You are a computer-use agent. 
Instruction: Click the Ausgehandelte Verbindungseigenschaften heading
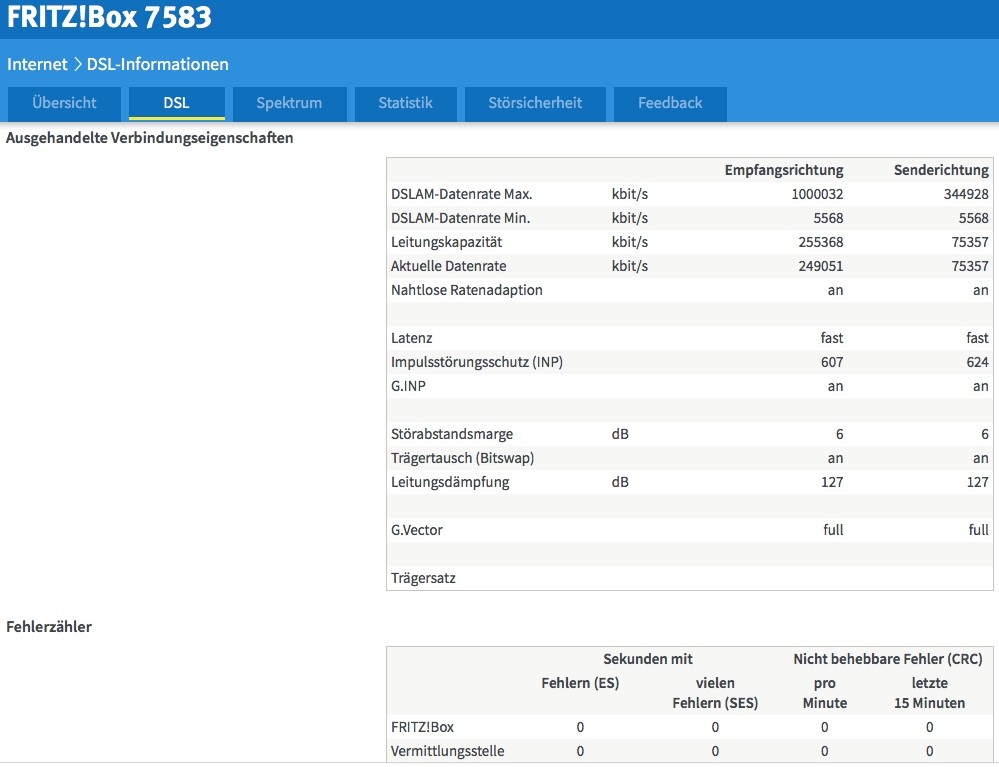click(150, 138)
